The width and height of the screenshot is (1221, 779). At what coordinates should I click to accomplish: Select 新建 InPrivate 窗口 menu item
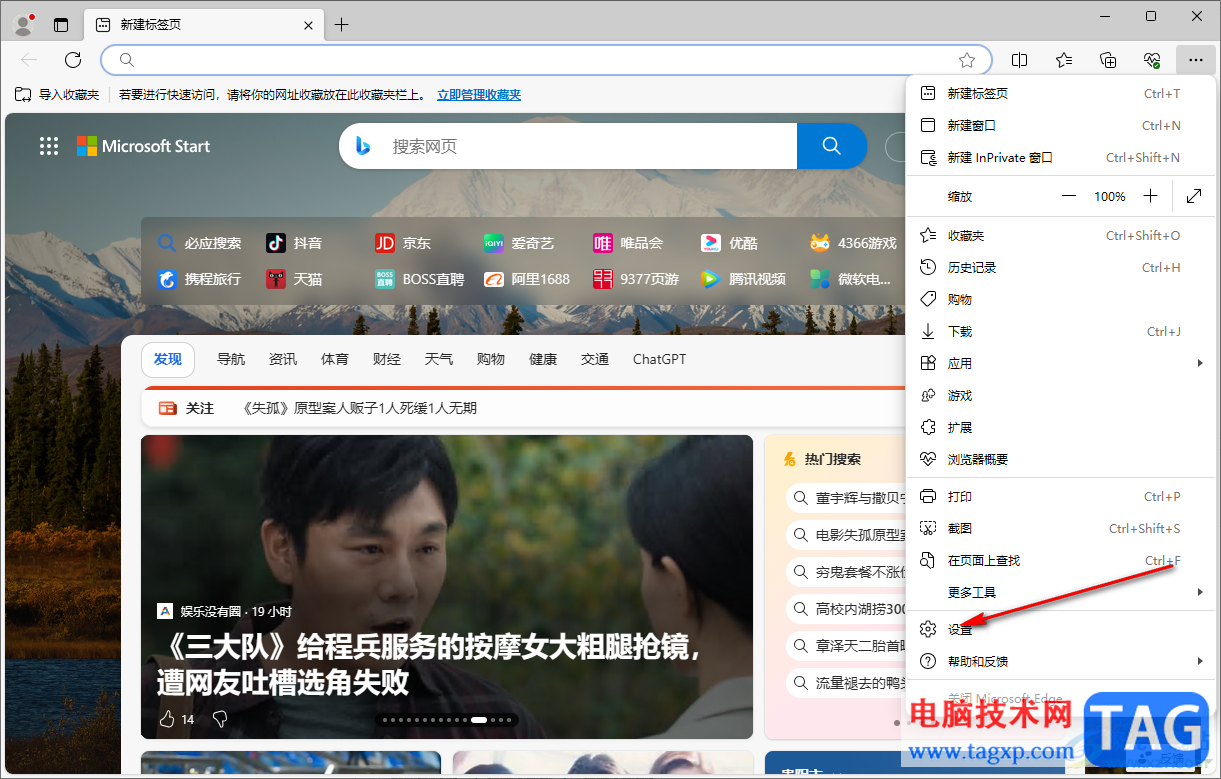click(x=1062, y=157)
